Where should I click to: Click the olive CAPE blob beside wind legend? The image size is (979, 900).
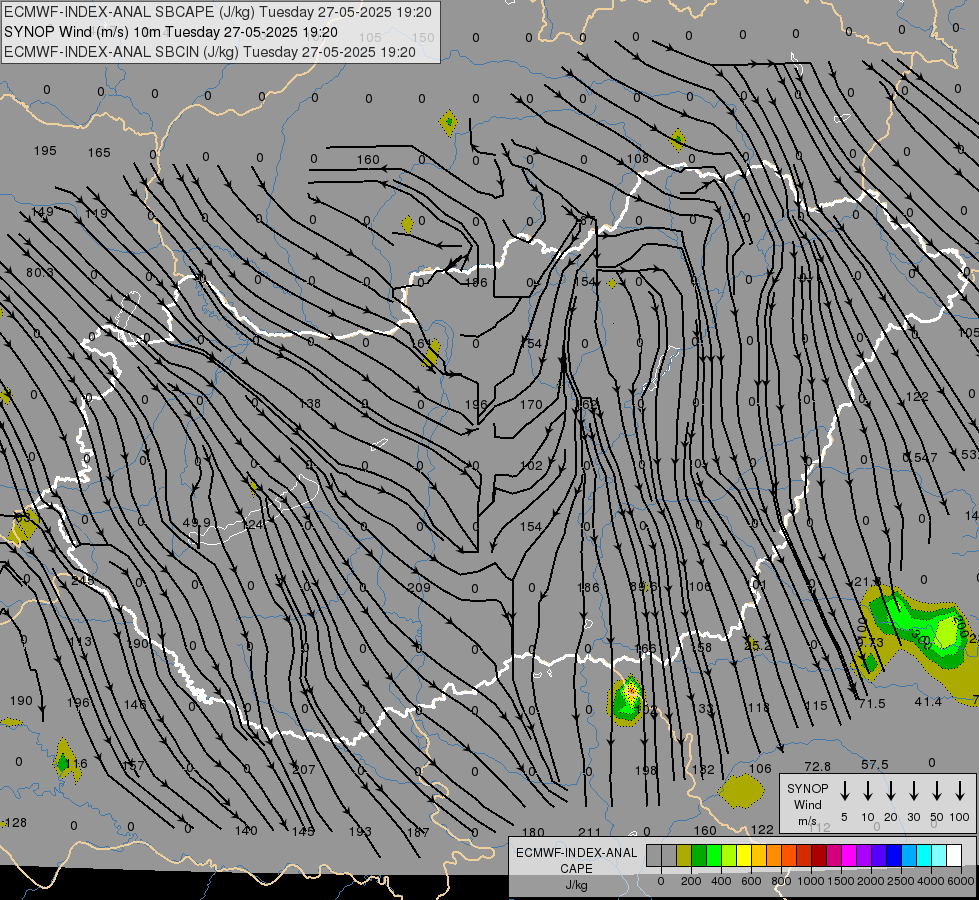(741, 791)
